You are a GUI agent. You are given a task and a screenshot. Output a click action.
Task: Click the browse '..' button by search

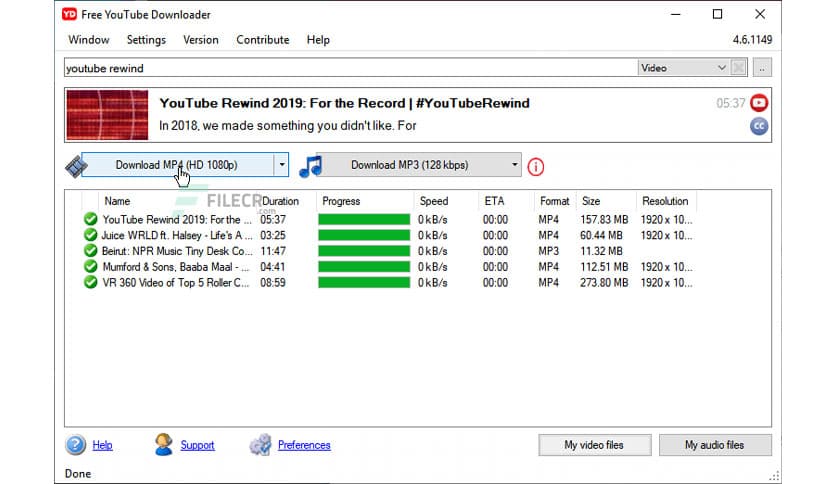762,68
